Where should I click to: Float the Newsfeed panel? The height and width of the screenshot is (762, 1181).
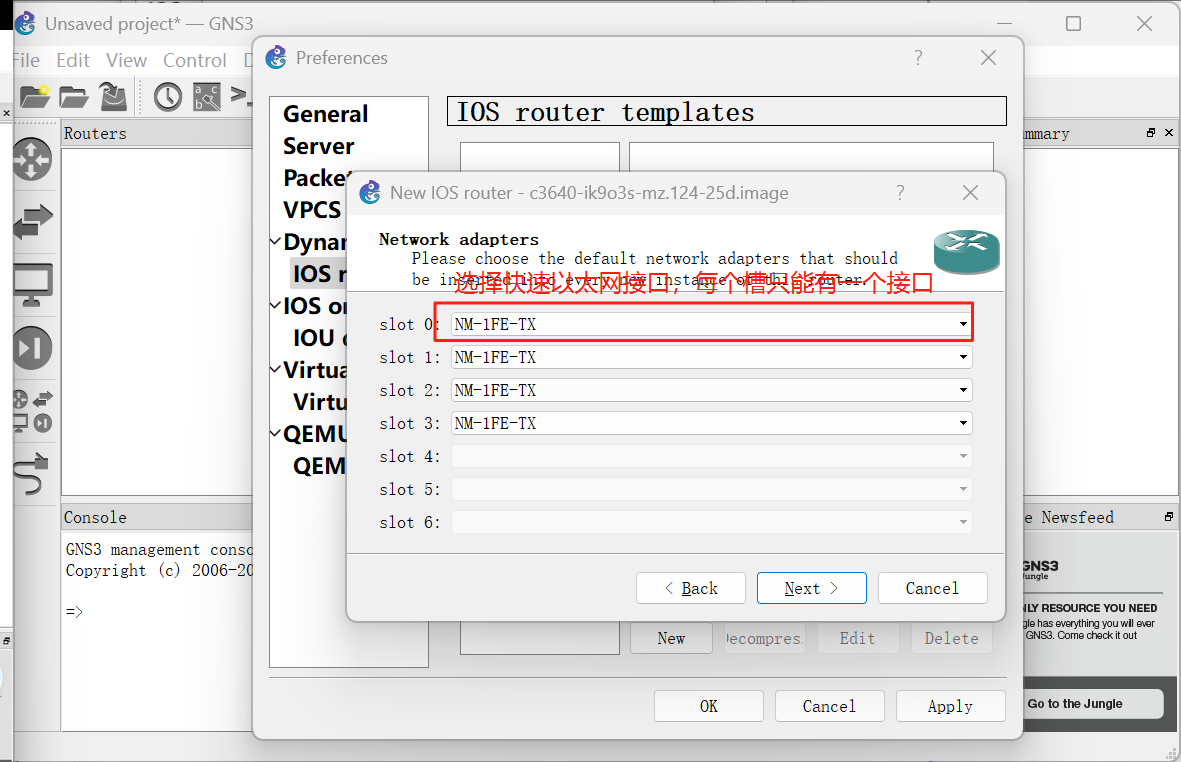1169,517
